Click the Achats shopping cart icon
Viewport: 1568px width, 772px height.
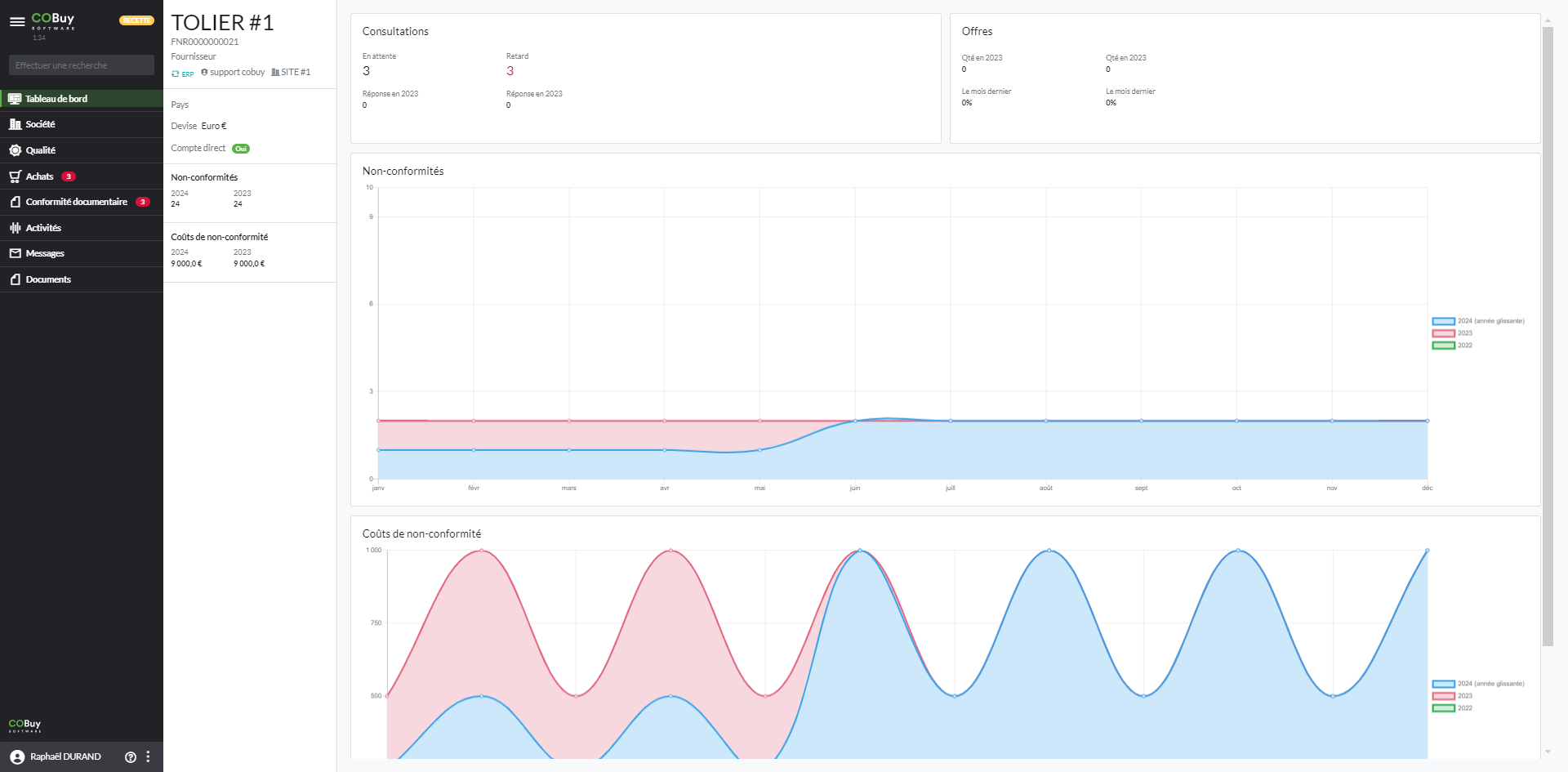coord(15,176)
